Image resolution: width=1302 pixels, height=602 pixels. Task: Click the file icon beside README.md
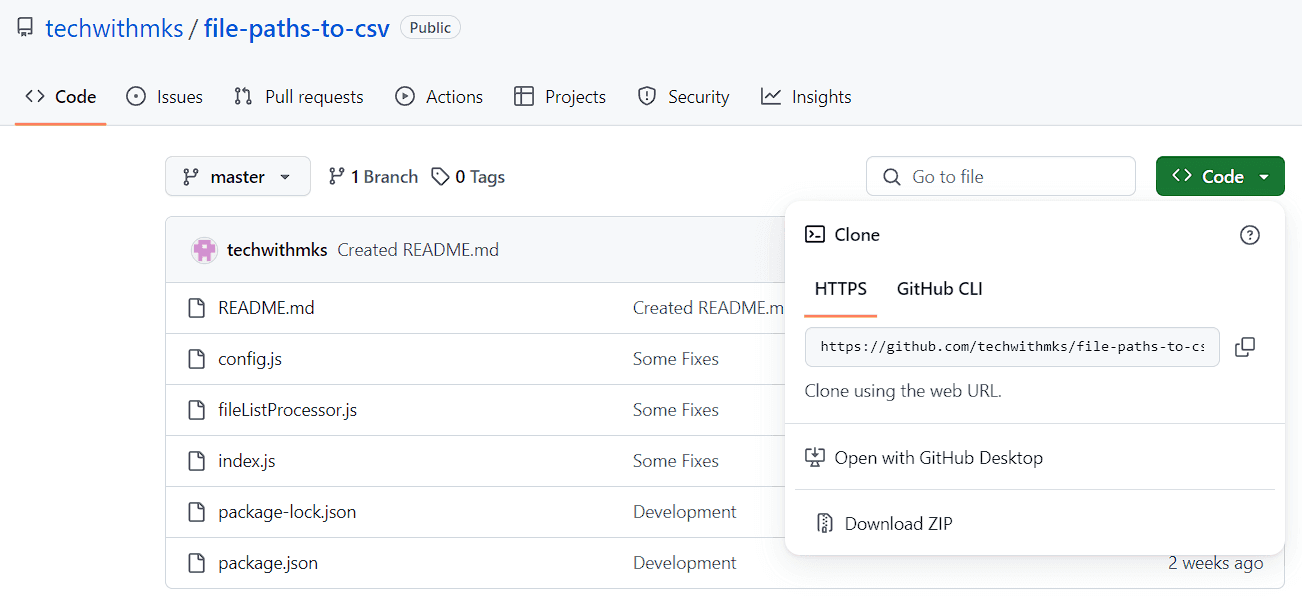point(197,308)
